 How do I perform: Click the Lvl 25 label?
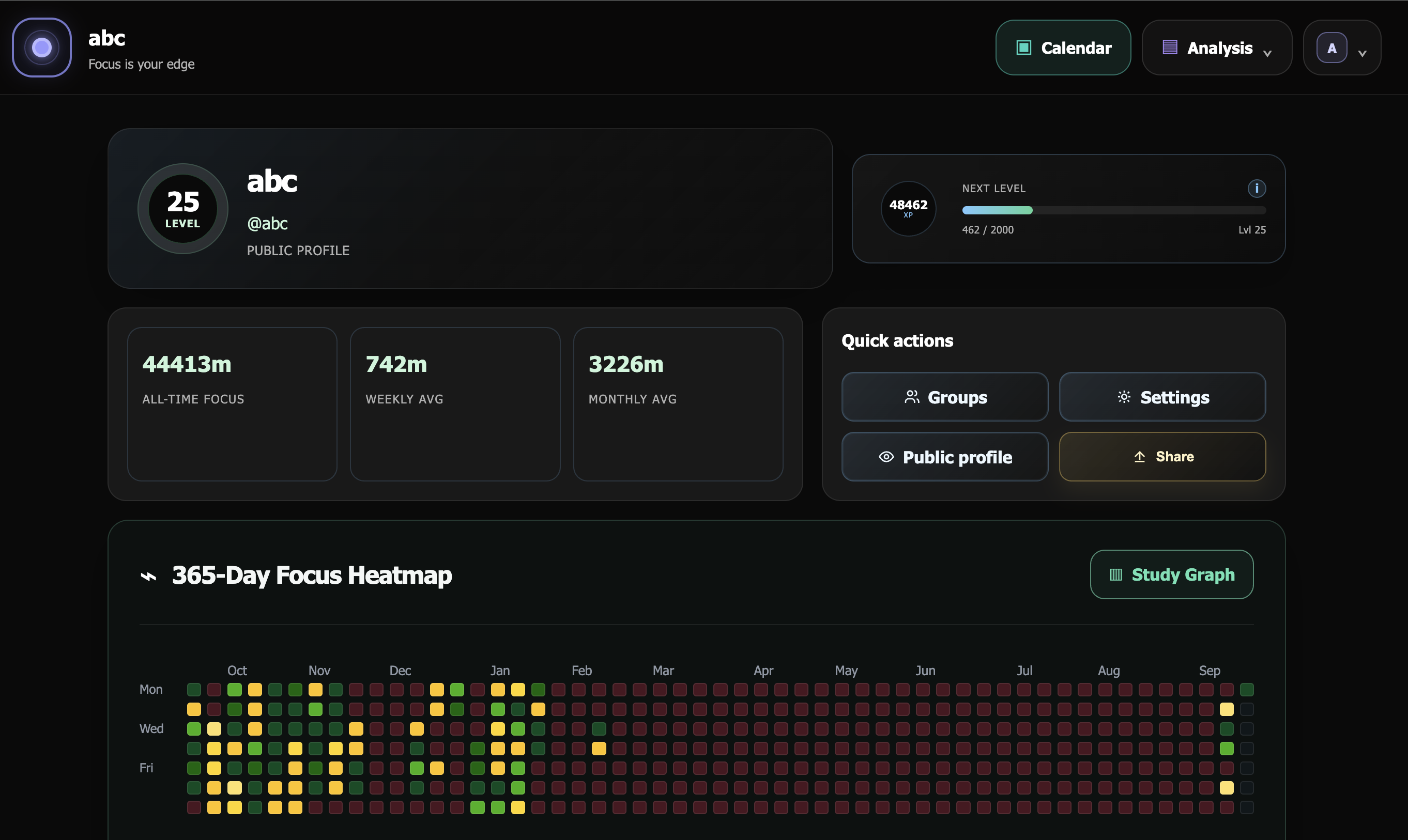coord(1252,230)
